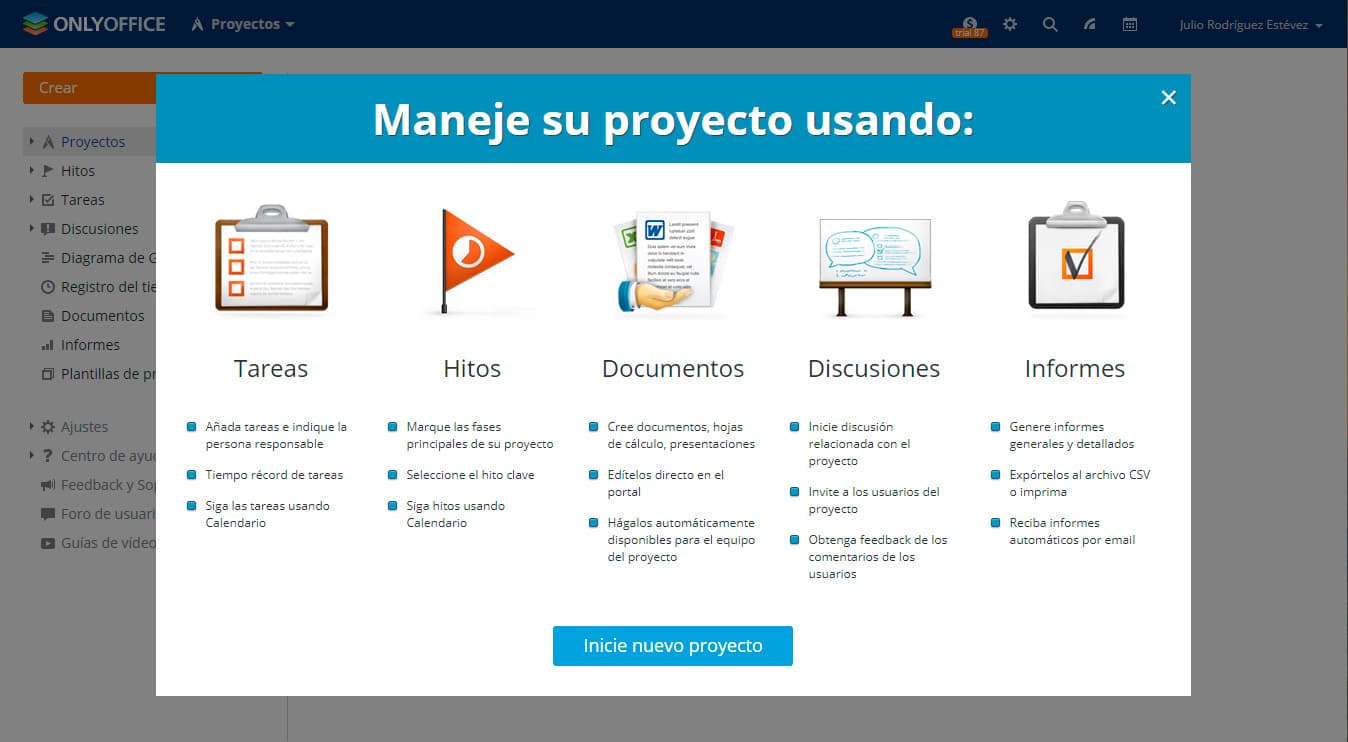The width and height of the screenshot is (1348, 742).
Task: Close the Maneje su proyecto dialog
Action: tap(1168, 97)
